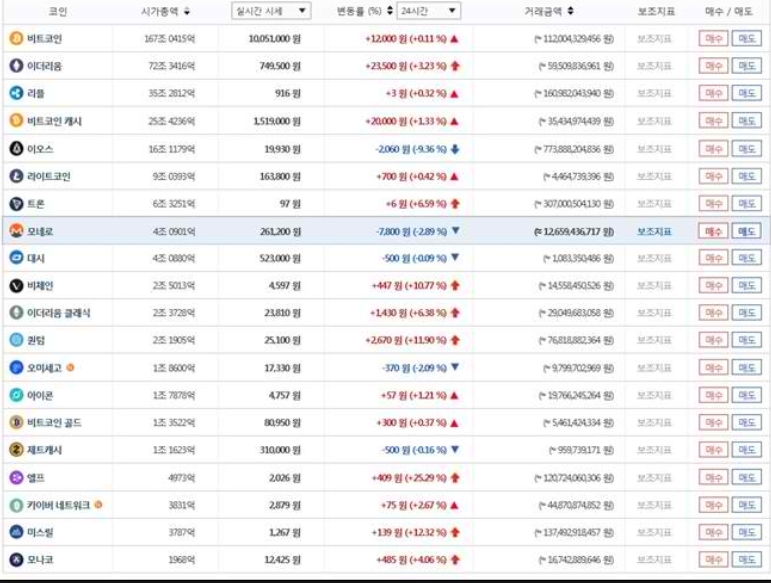
Task: Open 보조지표 link in 비트코인 row
Action: (x=654, y=38)
